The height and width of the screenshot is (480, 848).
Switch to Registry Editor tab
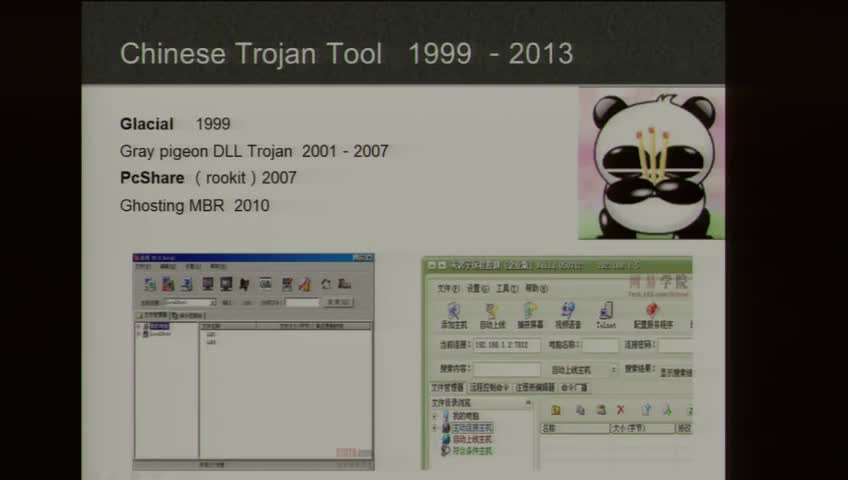[535, 388]
